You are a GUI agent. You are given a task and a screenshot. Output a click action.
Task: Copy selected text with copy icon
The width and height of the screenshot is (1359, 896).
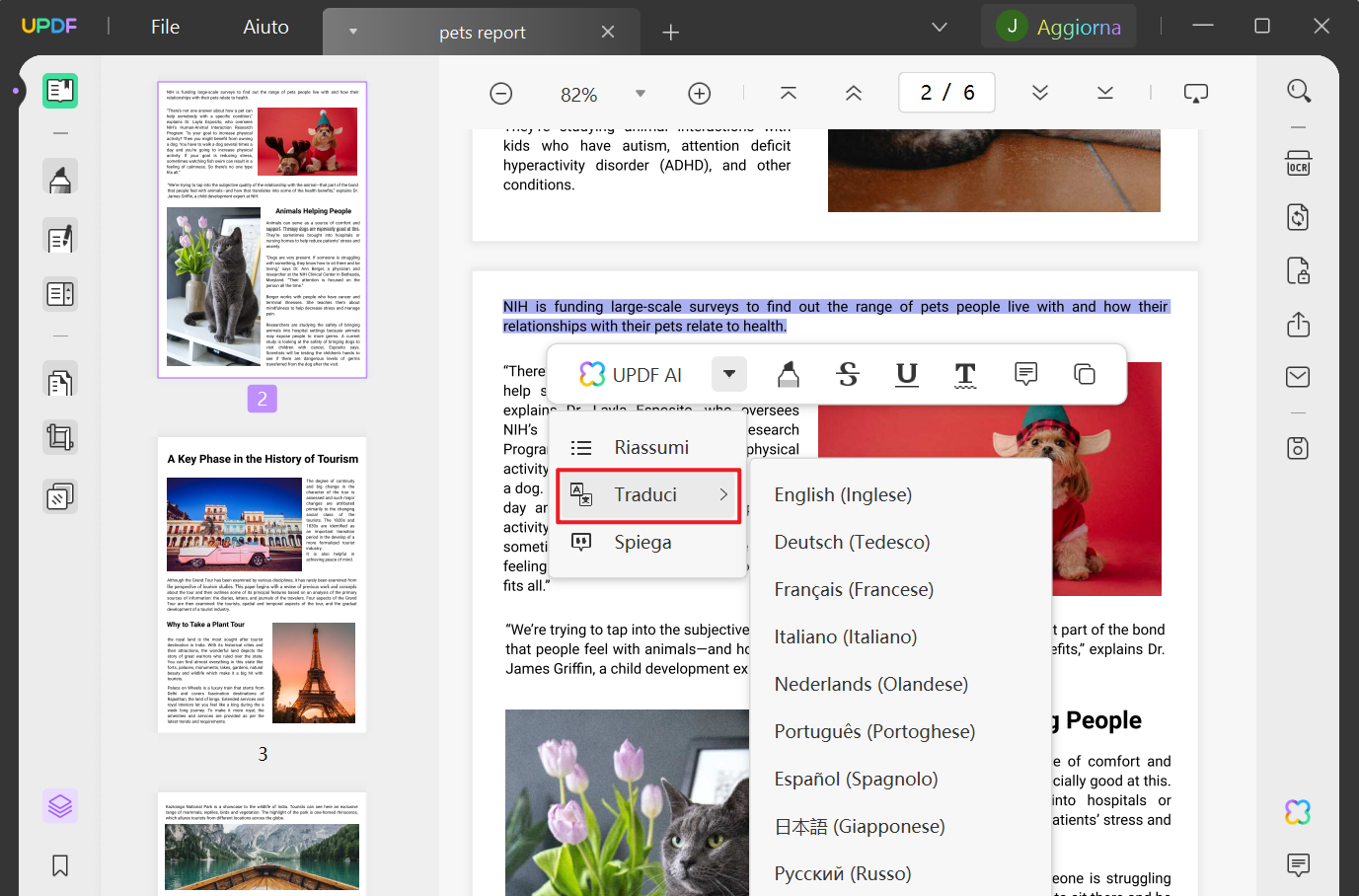coord(1085,374)
